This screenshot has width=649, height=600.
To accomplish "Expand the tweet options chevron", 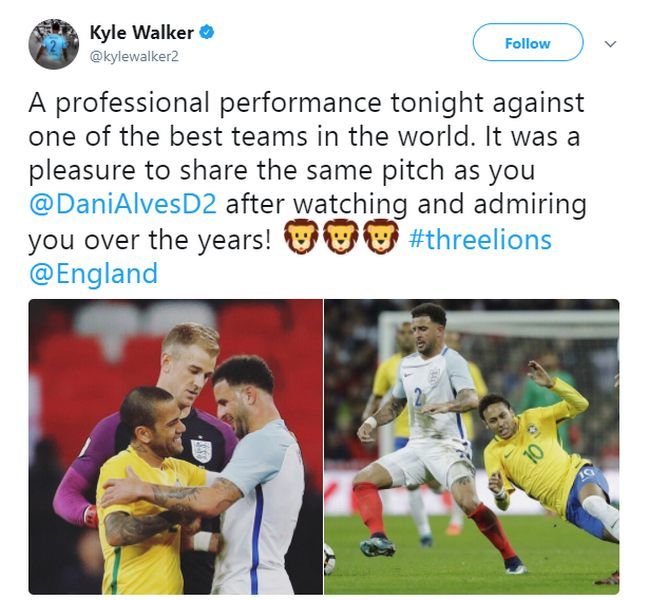I will [x=611, y=43].
